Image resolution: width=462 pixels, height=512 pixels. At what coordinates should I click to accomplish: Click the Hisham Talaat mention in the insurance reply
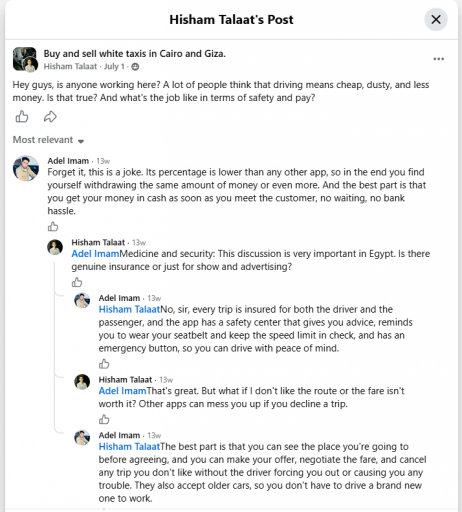(129, 309)
